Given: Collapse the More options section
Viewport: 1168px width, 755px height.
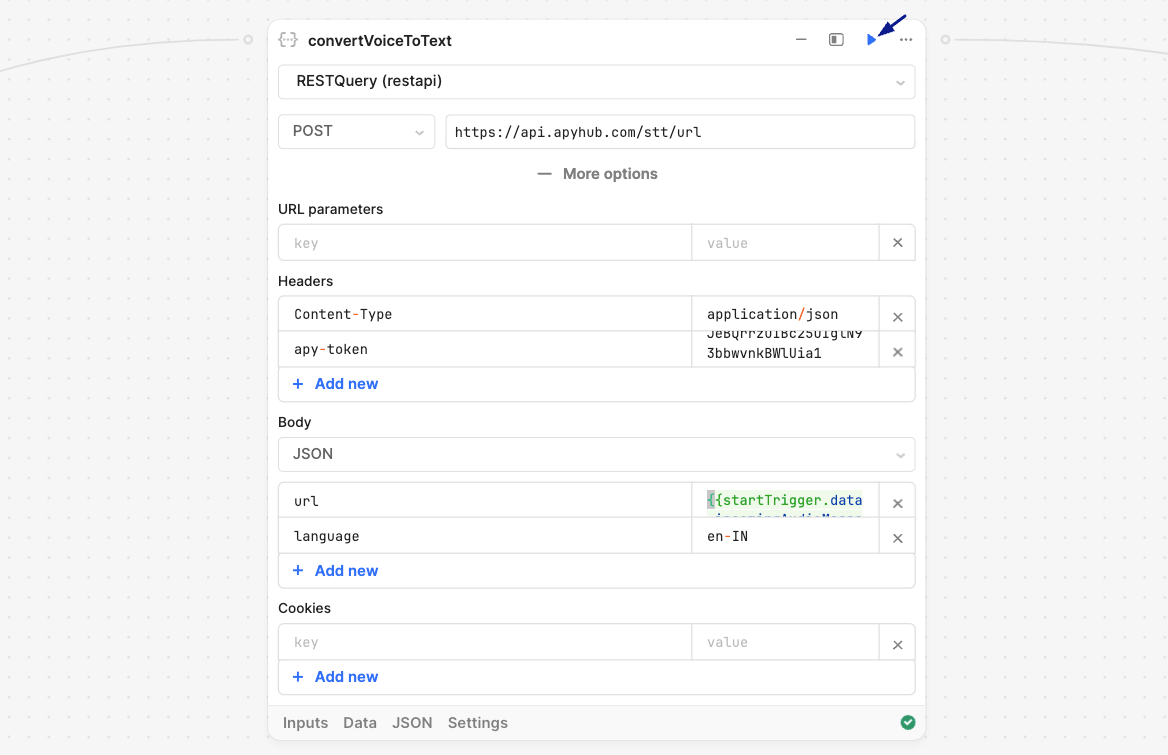Looking at the screenshot, I should click(597, 174).
